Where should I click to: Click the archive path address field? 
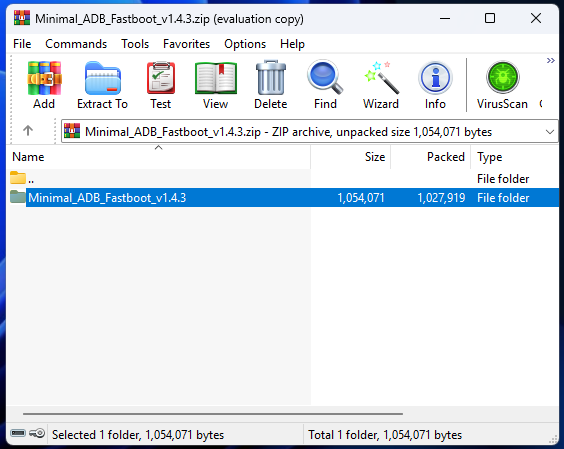(x=309, y=132)
